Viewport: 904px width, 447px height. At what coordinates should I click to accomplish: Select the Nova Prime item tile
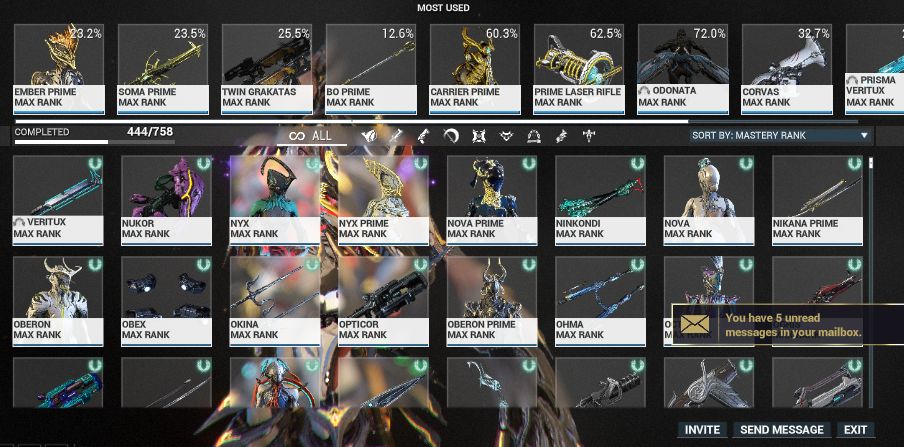pos(492,200)
